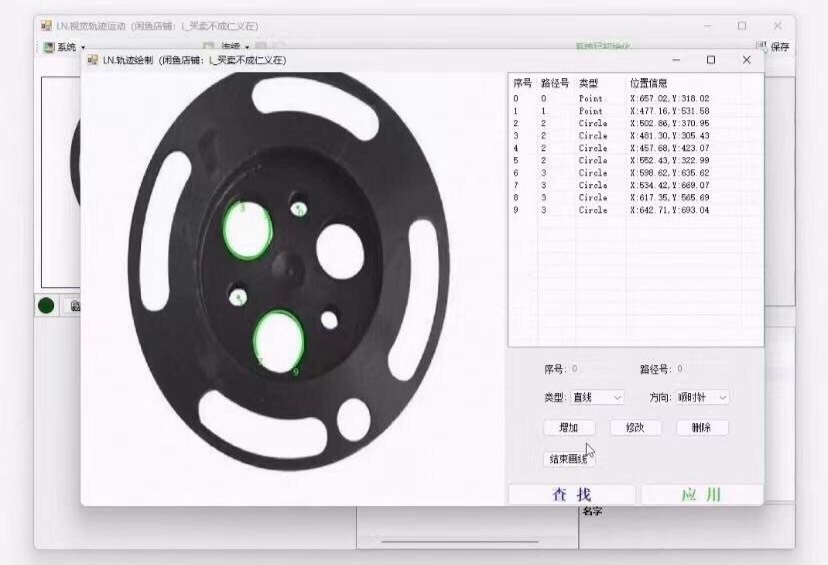Screen dimensions: 828x565
Task: Select row 2 Circle X:502.86
Action: coord(636,123)
